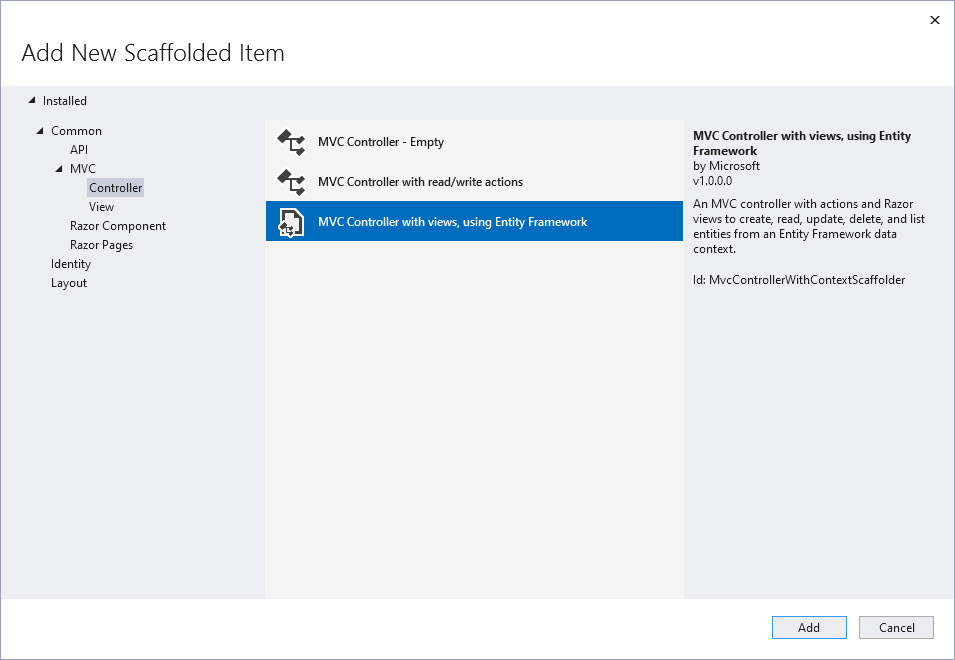This screenshot has width=955, height=660.
Task: Click the Cancel button
Action: click(x=896, y=628)
